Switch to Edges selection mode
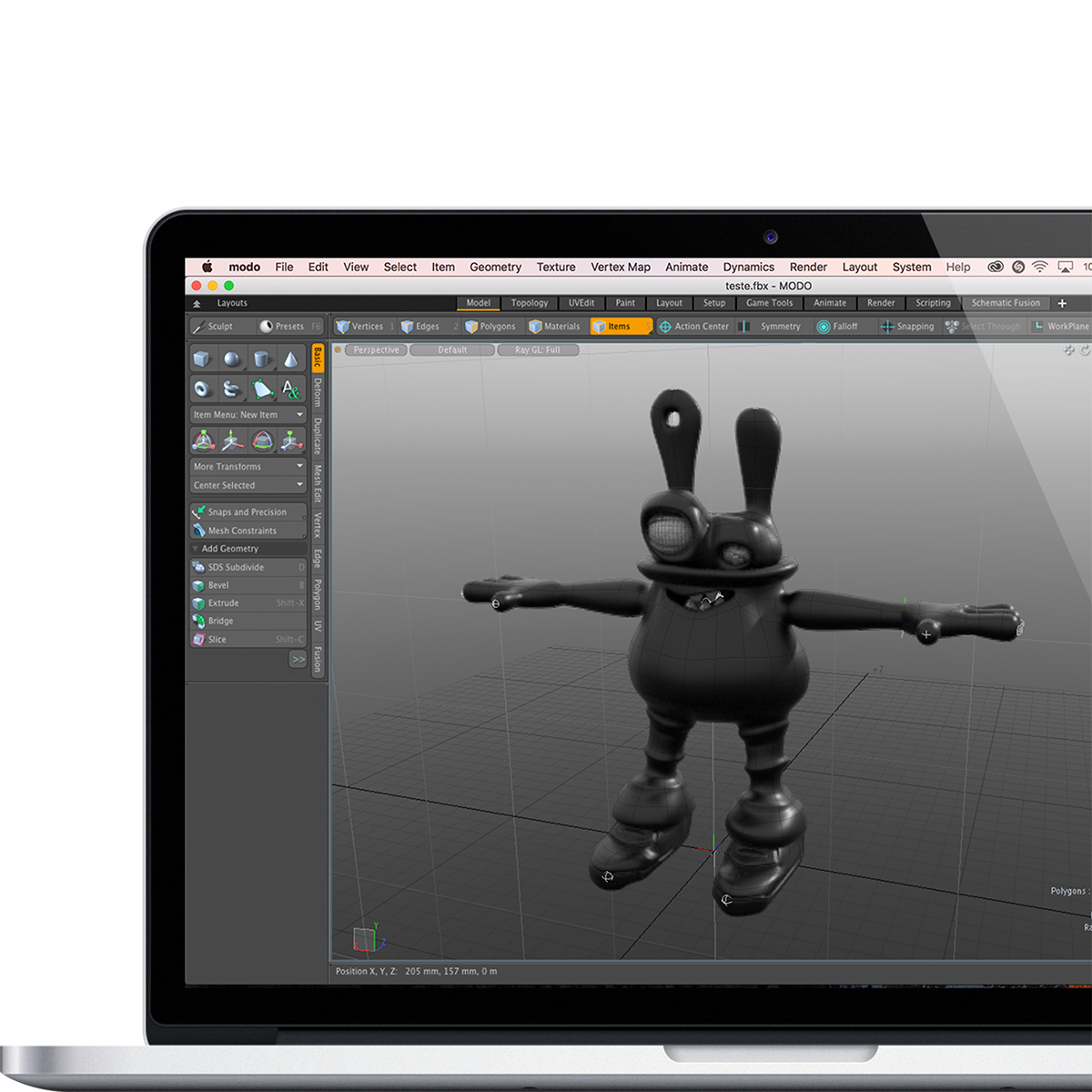The height and width of the screenshot is (1092, 1092). coord(429,326)
